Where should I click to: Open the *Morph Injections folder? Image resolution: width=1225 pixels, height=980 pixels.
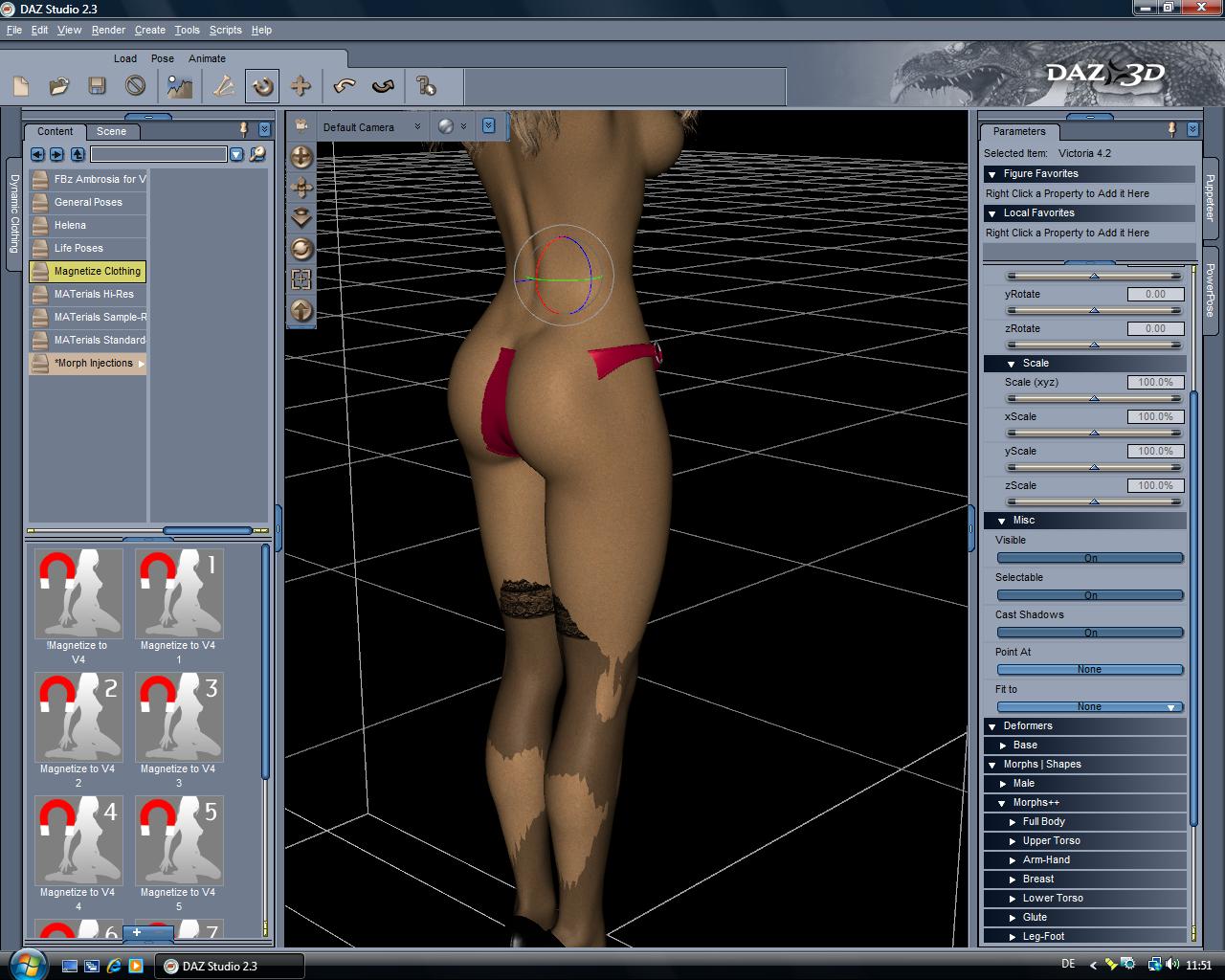pos(87,364)
